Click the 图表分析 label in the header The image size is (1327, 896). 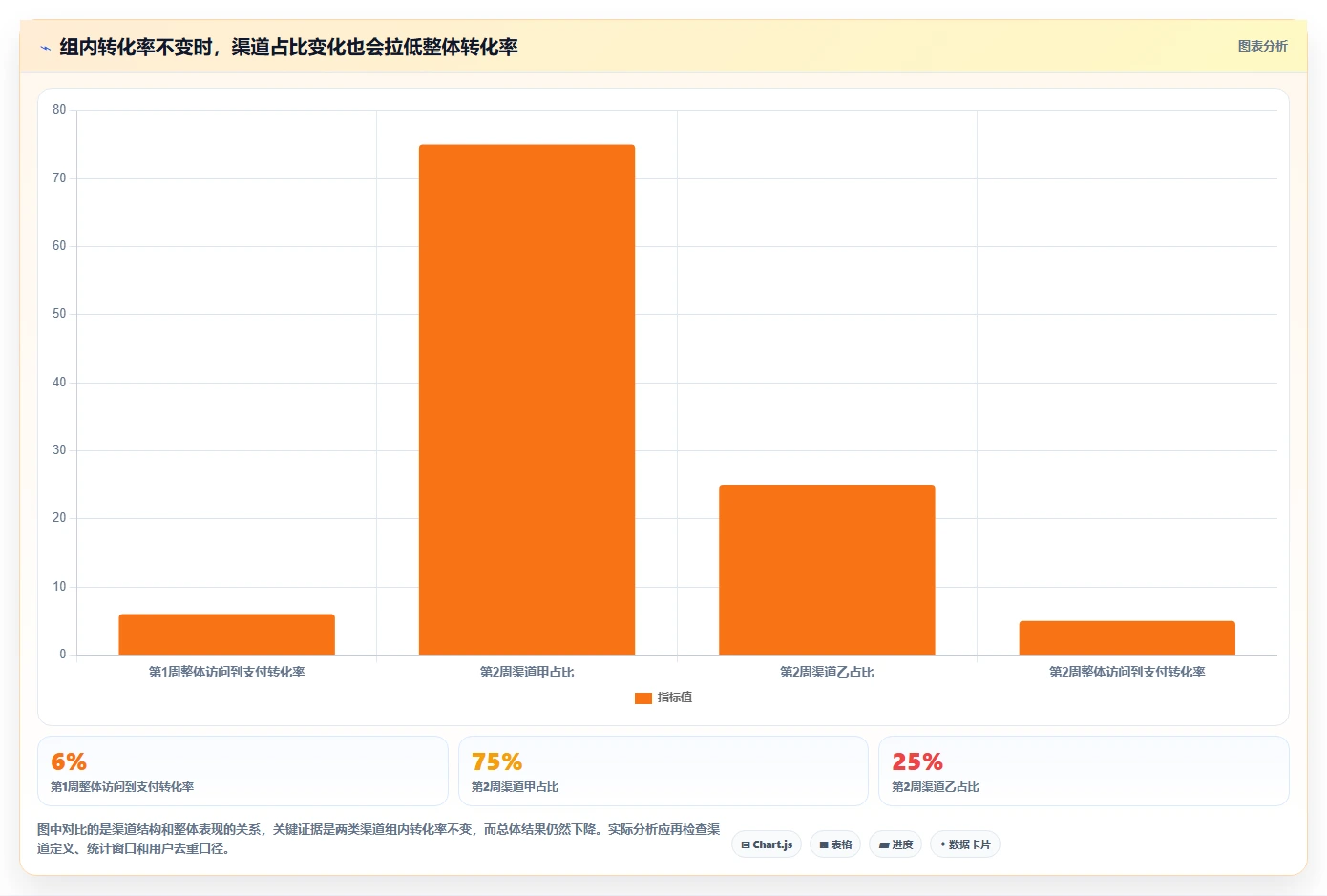(1262, 46)
